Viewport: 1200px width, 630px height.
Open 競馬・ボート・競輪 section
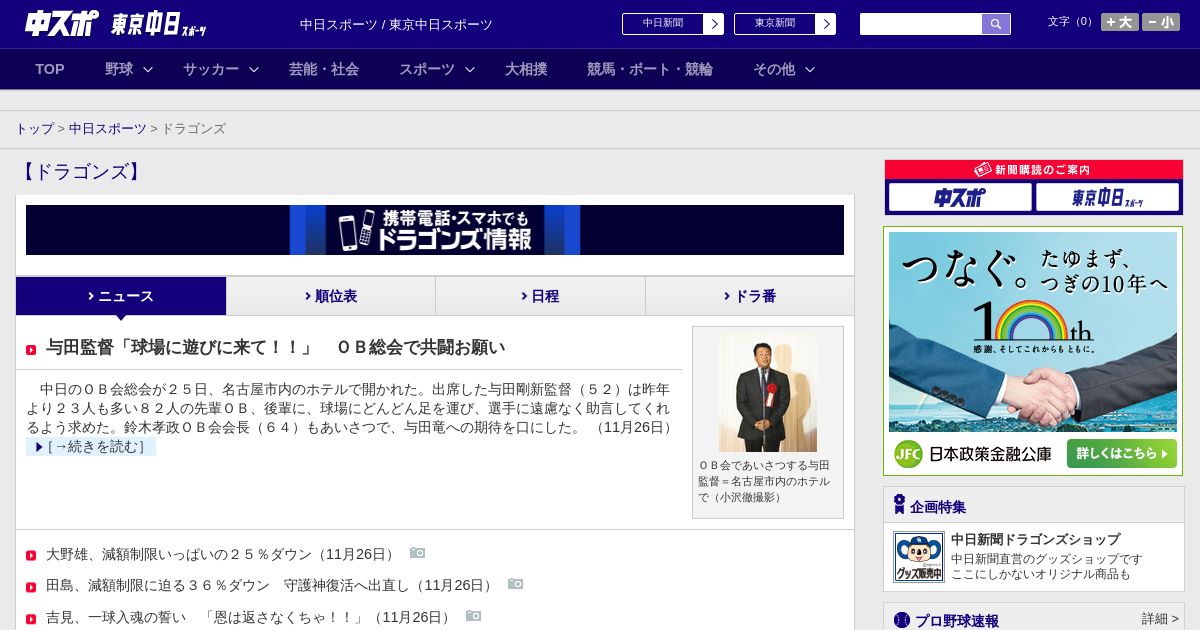(x=650, y=69)
